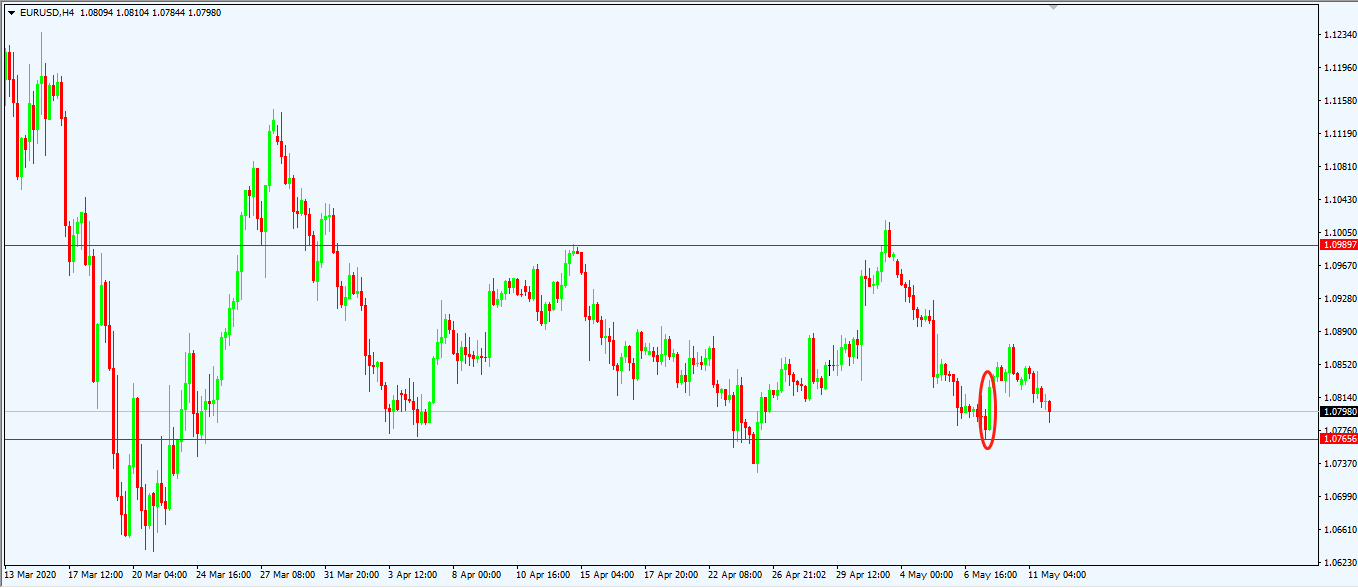
Task: Click the OHLC values 1.08094 1.08104 1.07844 1.07980
Action: [x=150, y=13]
